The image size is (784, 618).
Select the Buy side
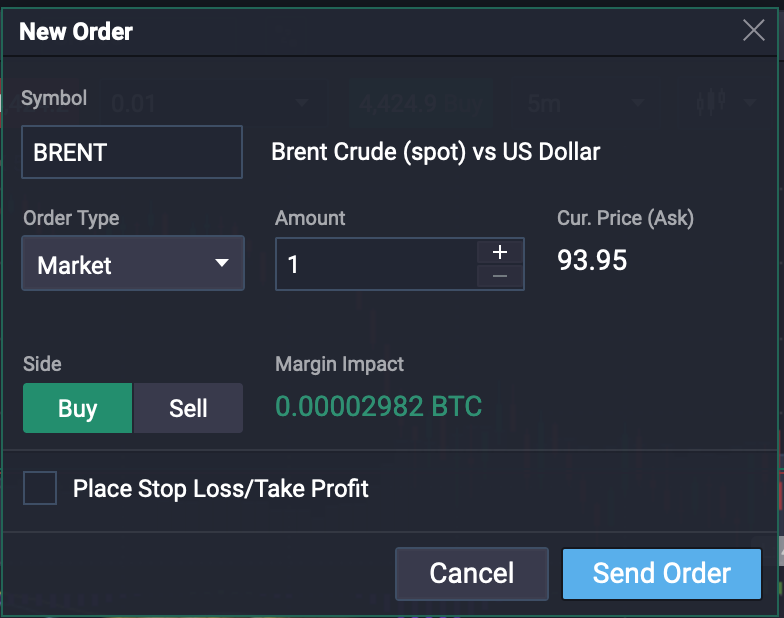coord(78,408)
